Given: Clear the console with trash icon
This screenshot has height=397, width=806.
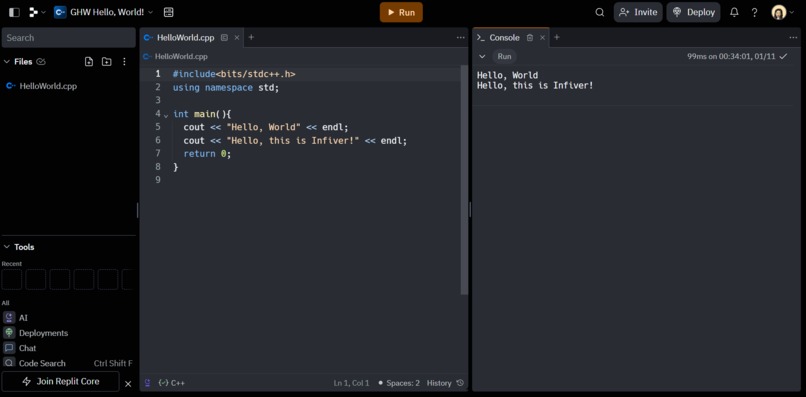Looking at the screenshot, I should coord(530,38).
